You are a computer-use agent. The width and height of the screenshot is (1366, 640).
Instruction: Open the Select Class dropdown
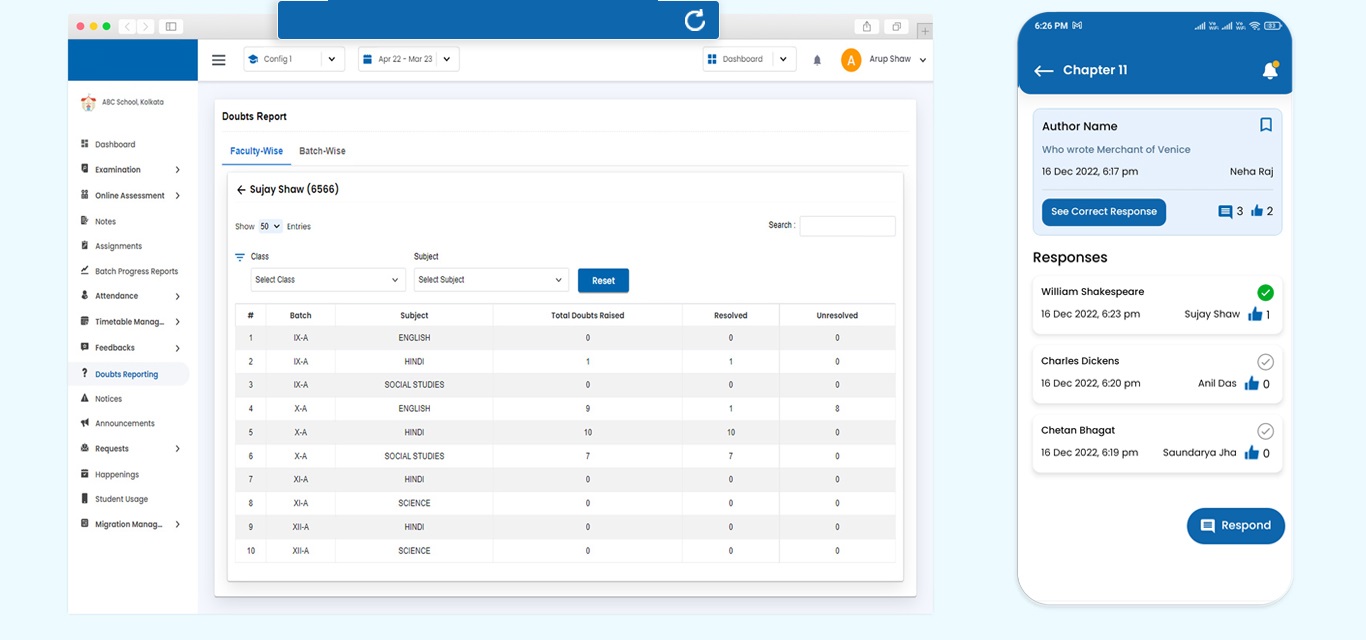327,280
